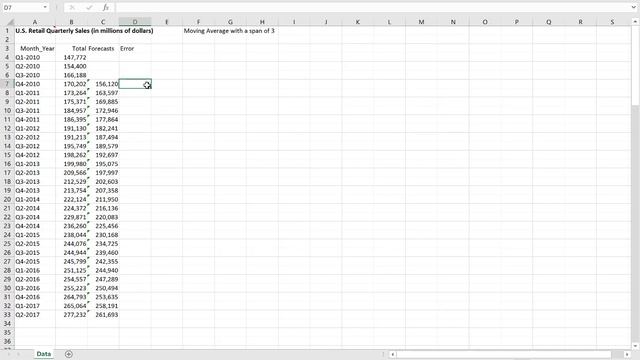Screen dimensions: 640x360
Task: Click the cell 'Q1-2015'
Action: pos(28,235)
